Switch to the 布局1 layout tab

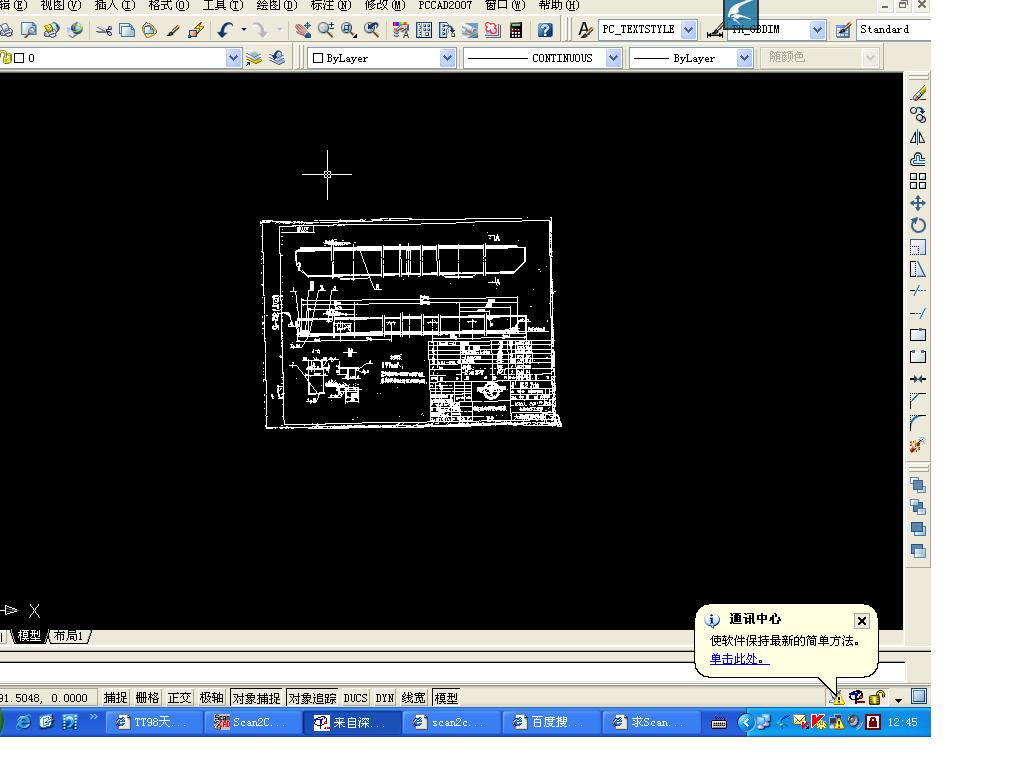69,636
